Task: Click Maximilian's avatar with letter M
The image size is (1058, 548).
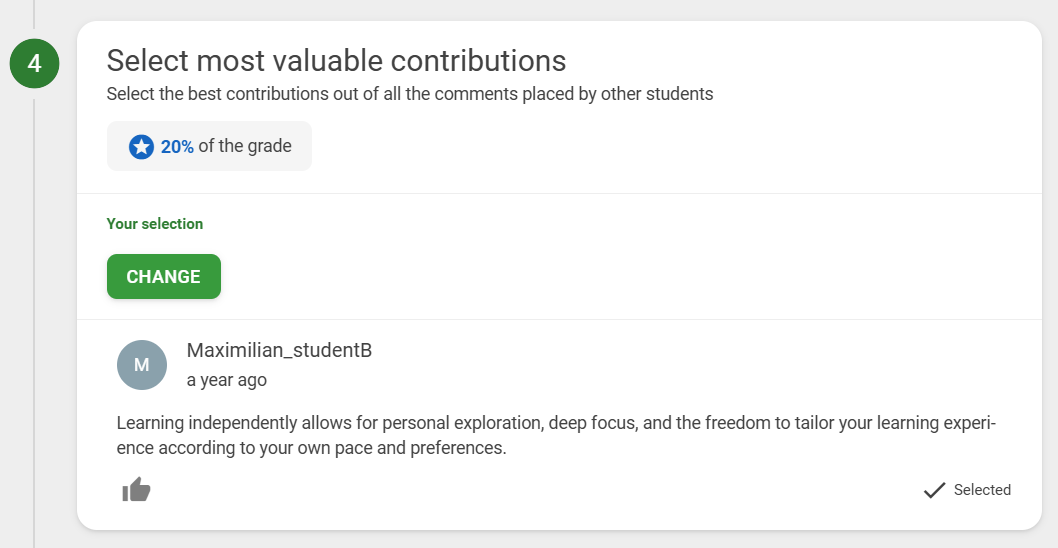Action: (x=142, y=365)
